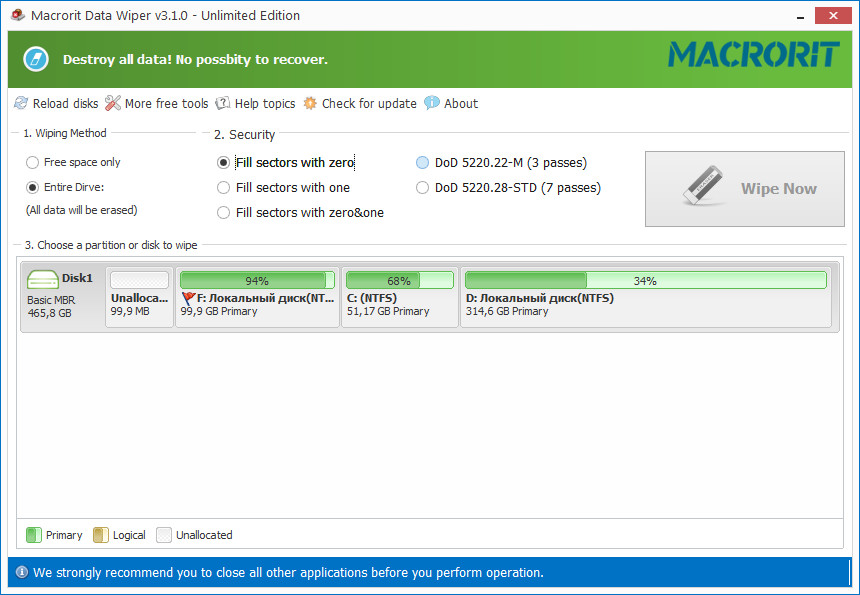This screenshot has width=860, height=595.
Task: Click Basic MBR disk info text
Action: coord(51,300)
